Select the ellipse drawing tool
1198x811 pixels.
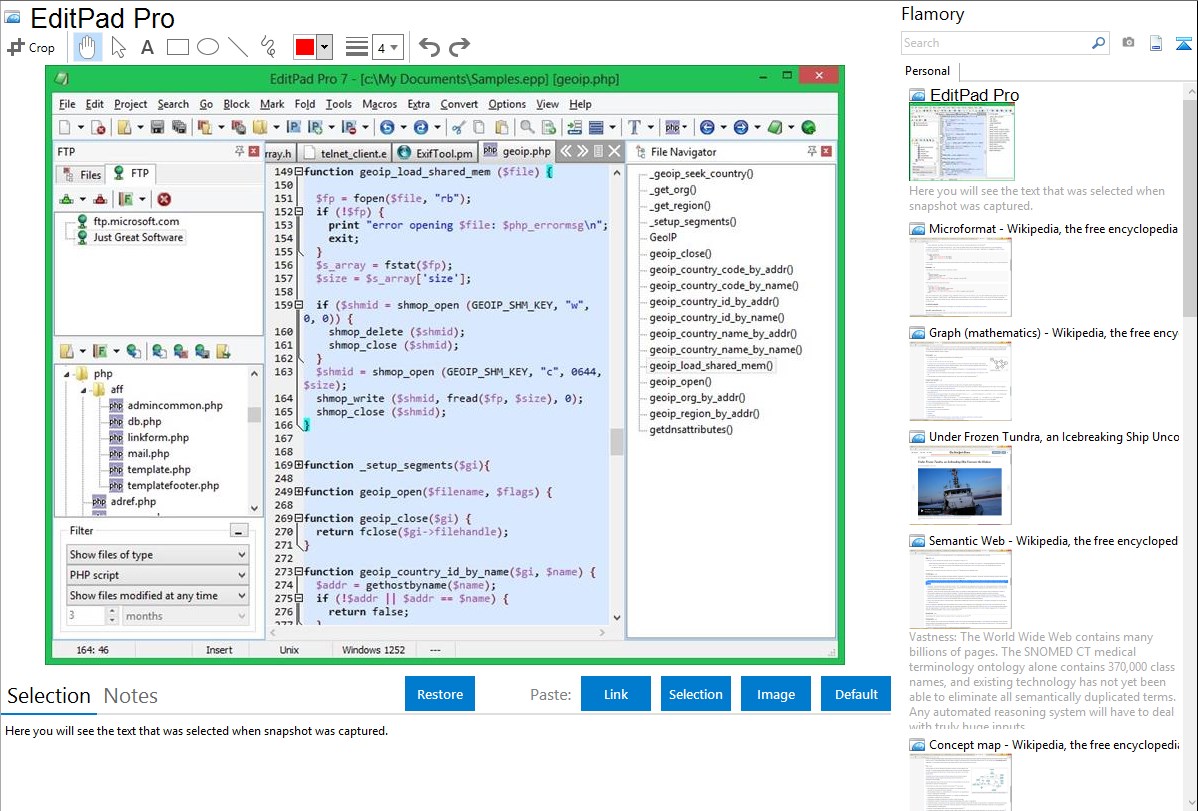pos(208,47)
